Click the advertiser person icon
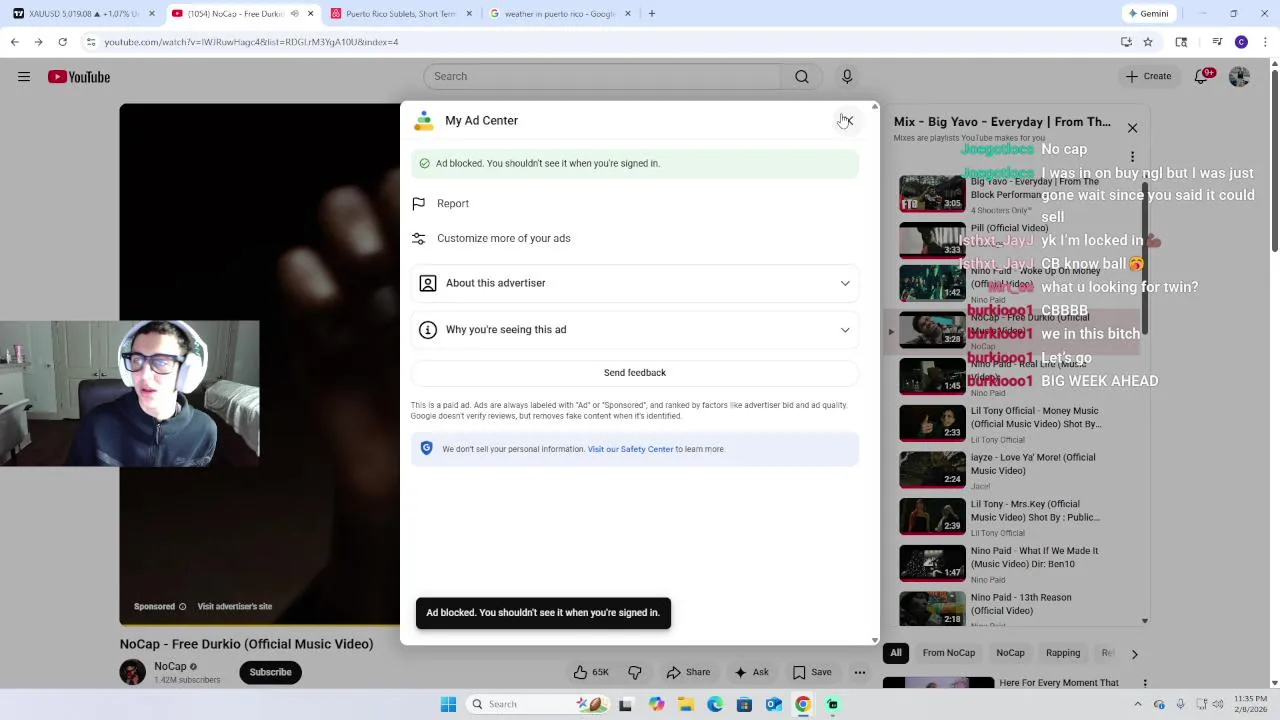The height and width of the screenshot is (720, 1280). (x=428, y=283)
